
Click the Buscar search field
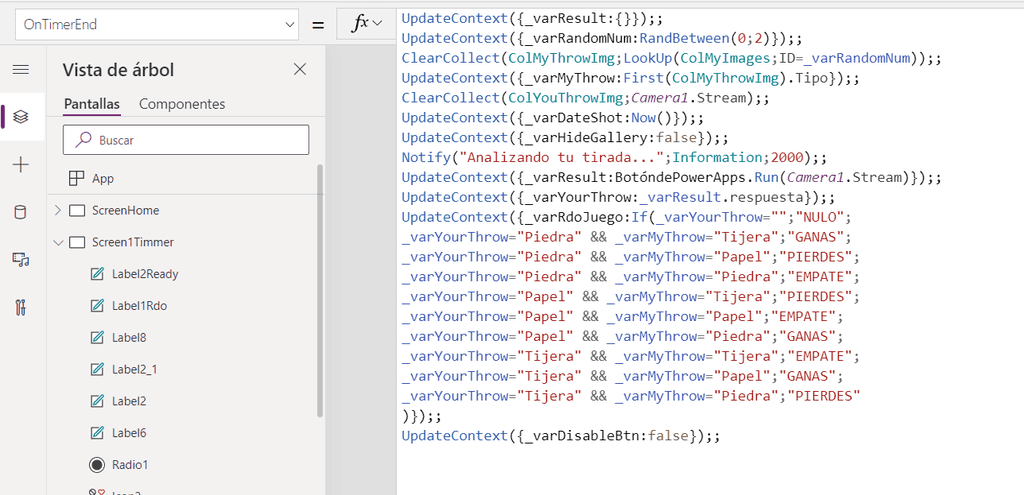[185, 140]
